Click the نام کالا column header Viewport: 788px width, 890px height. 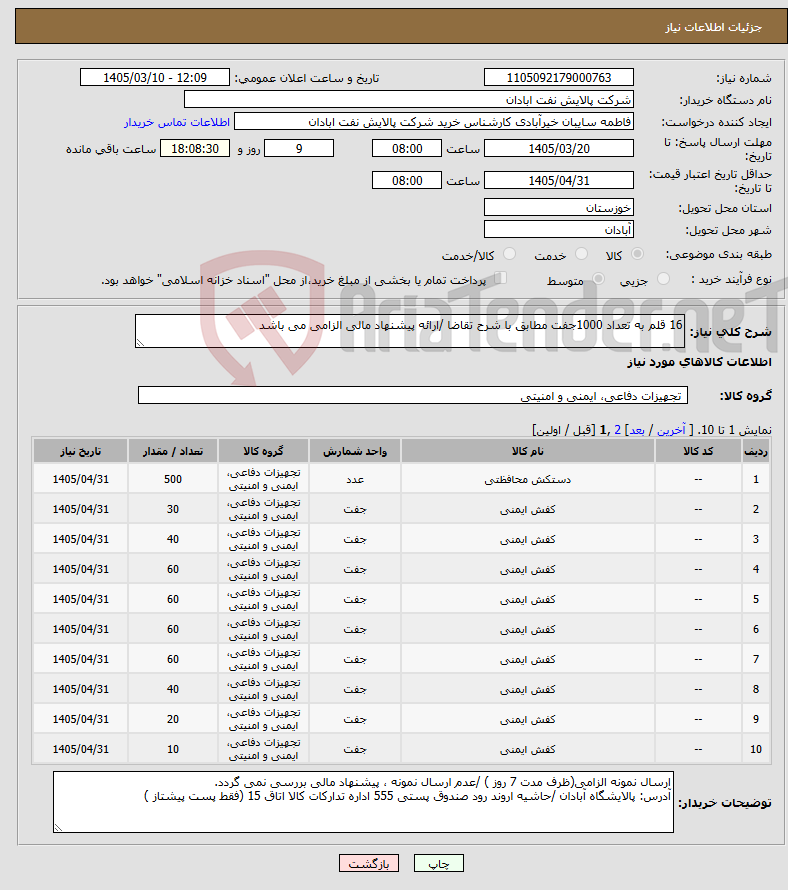pyautogui.click(x=527, y=451)
